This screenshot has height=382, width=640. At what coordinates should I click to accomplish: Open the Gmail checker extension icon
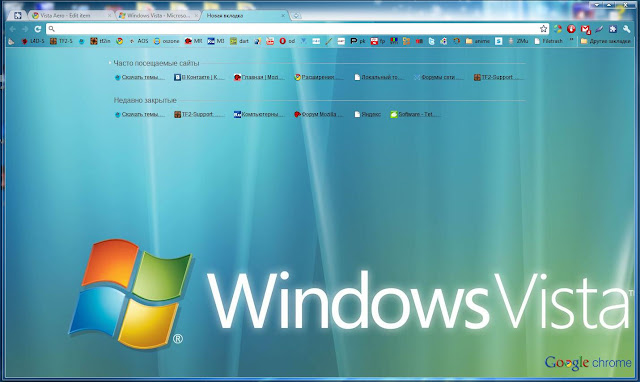585,29
